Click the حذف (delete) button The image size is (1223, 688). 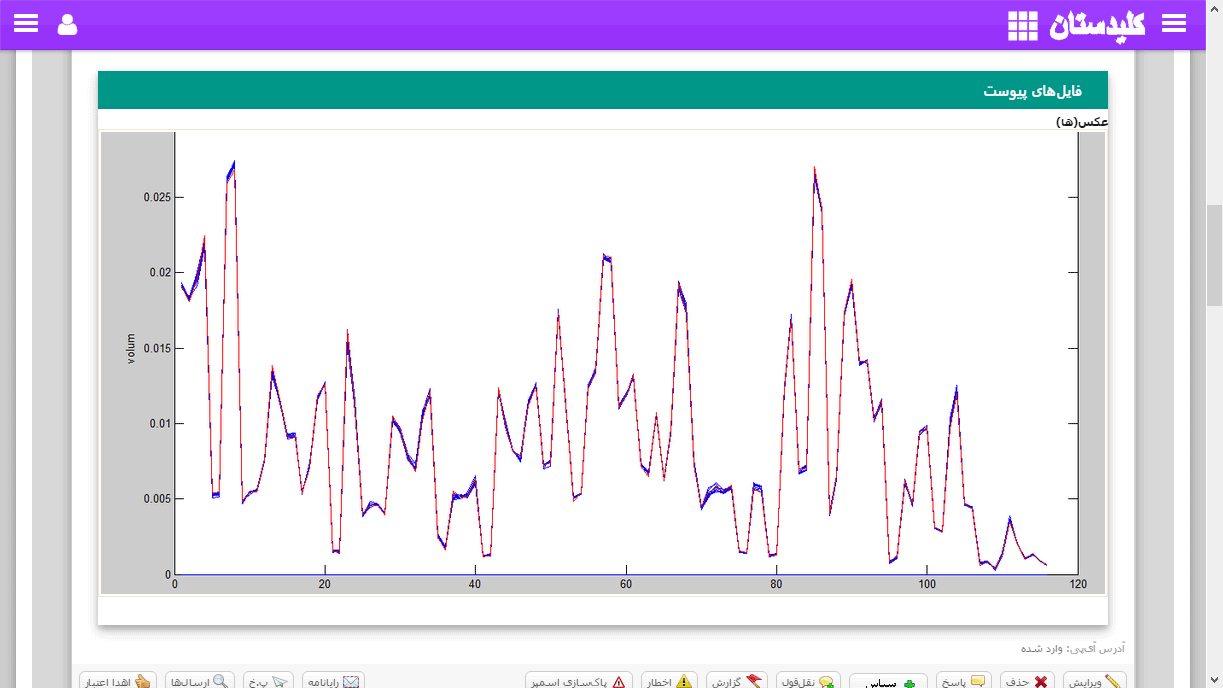tap(1027, 681)
